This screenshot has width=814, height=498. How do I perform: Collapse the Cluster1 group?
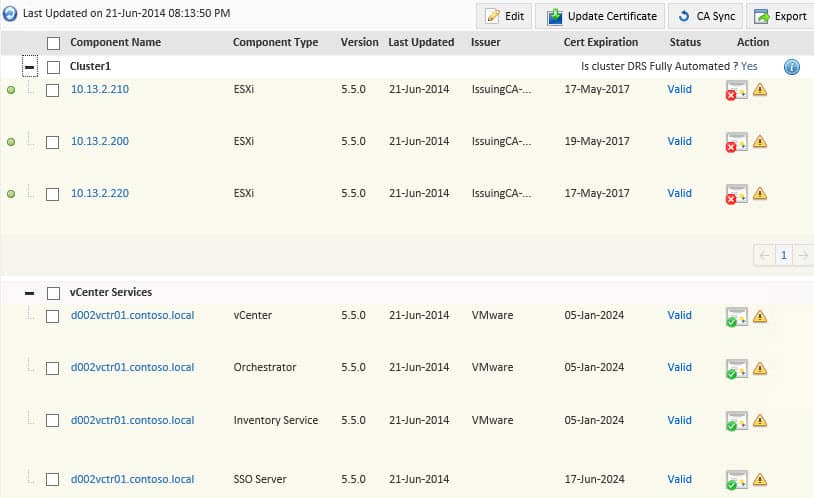point(29,66)
